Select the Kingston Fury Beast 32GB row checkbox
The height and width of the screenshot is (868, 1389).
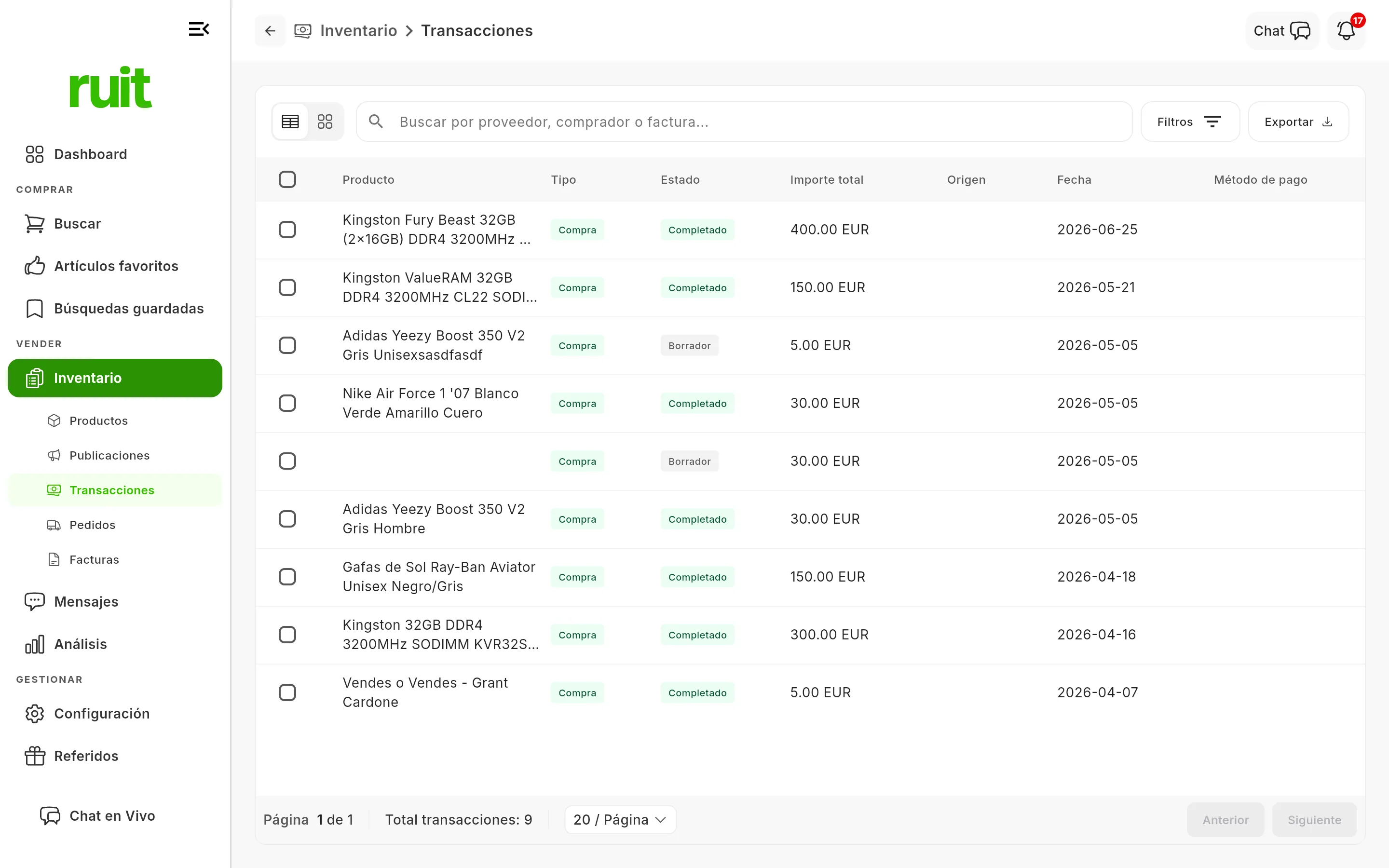287,230
